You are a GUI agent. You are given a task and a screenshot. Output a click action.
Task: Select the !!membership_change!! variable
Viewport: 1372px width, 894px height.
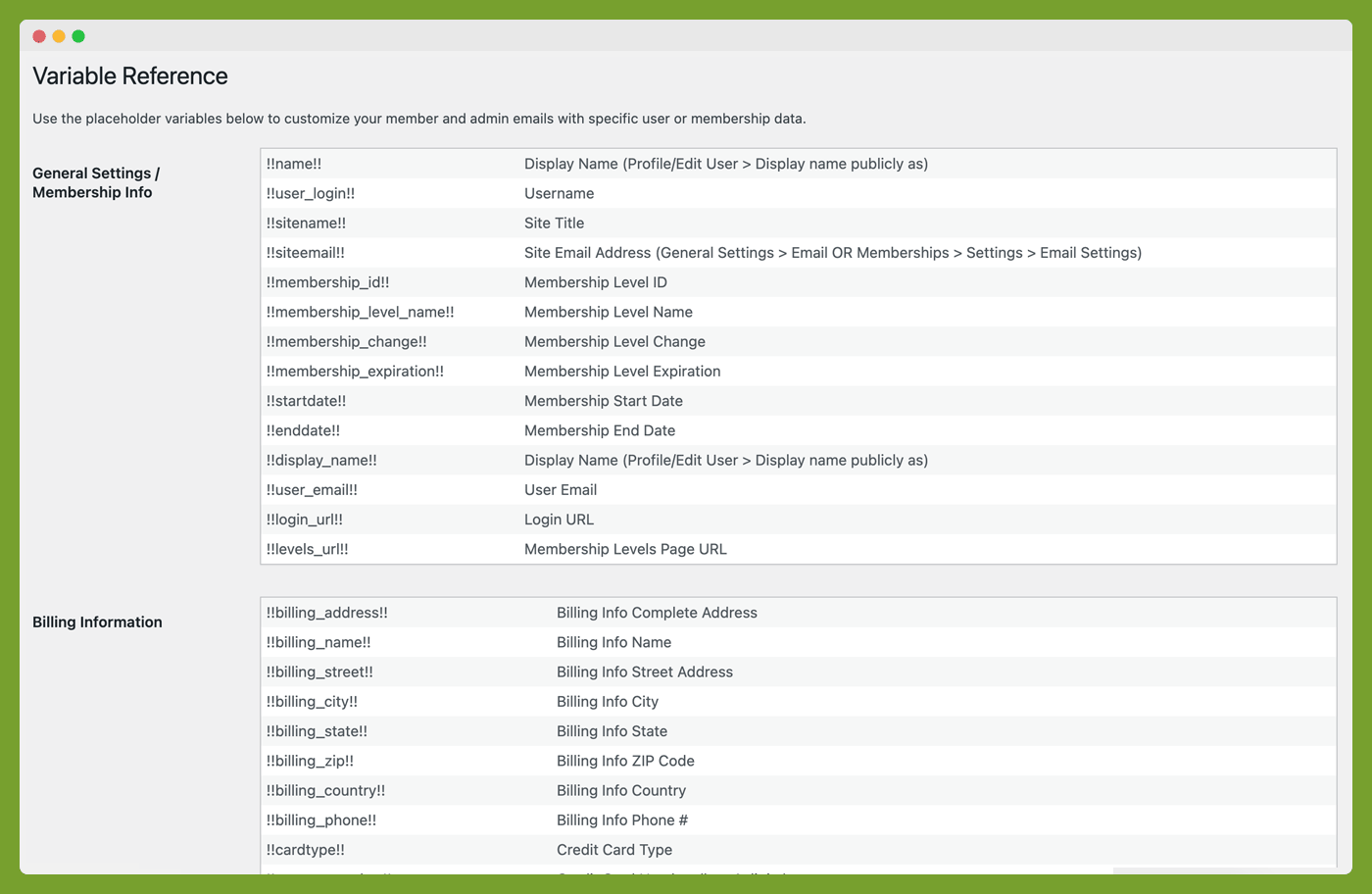(347, 341)
